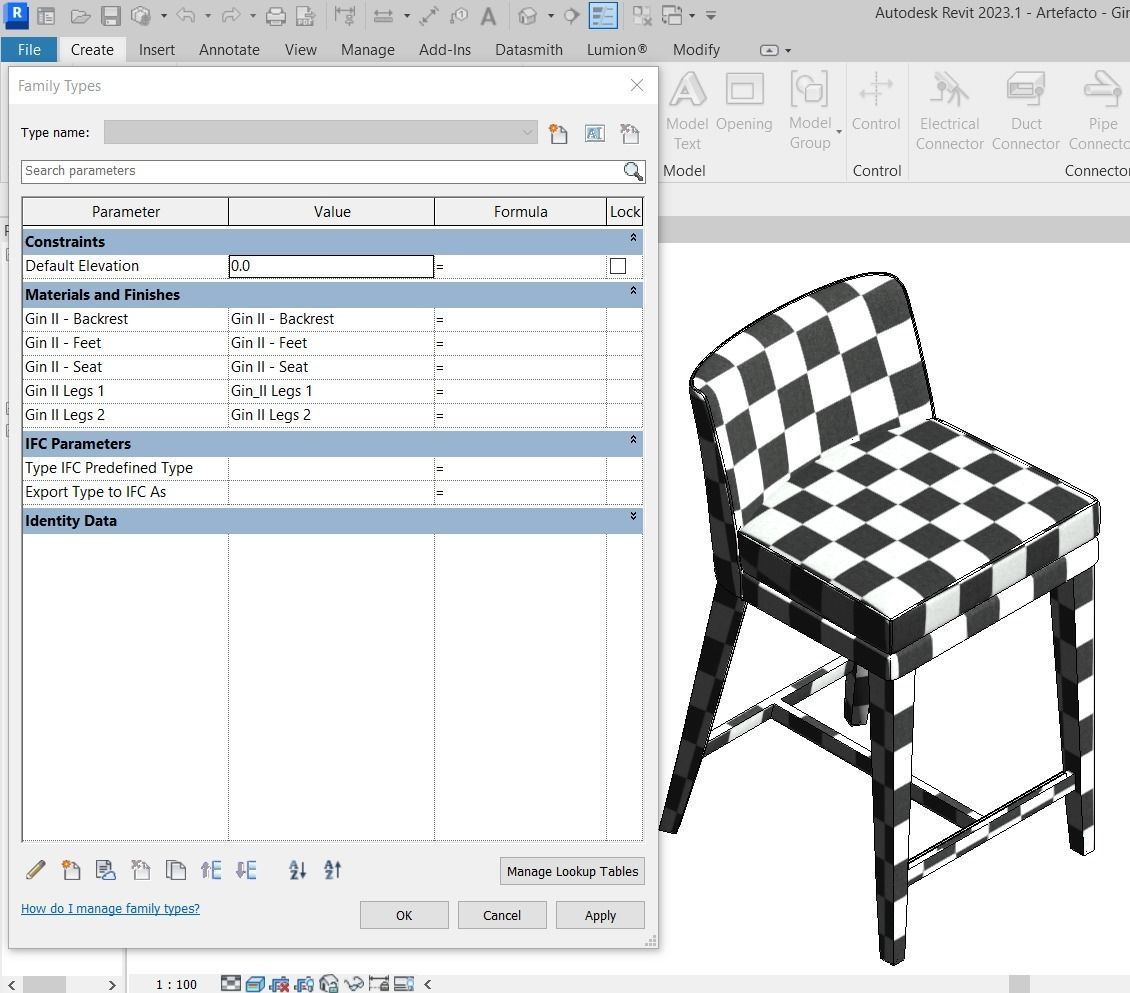Screen dimensions: 1130x993
Task: Click the Rename Type icon beside the Type name field
Action: pos(595,133)
